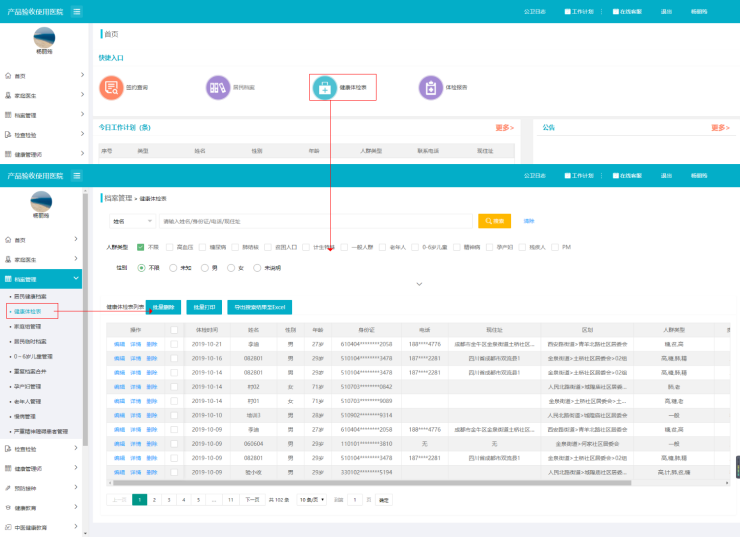Screen dimensions: 740x538
Task: Expand more filters chevron below gender row
Action: pyautogui.click(x=419, y=284)
